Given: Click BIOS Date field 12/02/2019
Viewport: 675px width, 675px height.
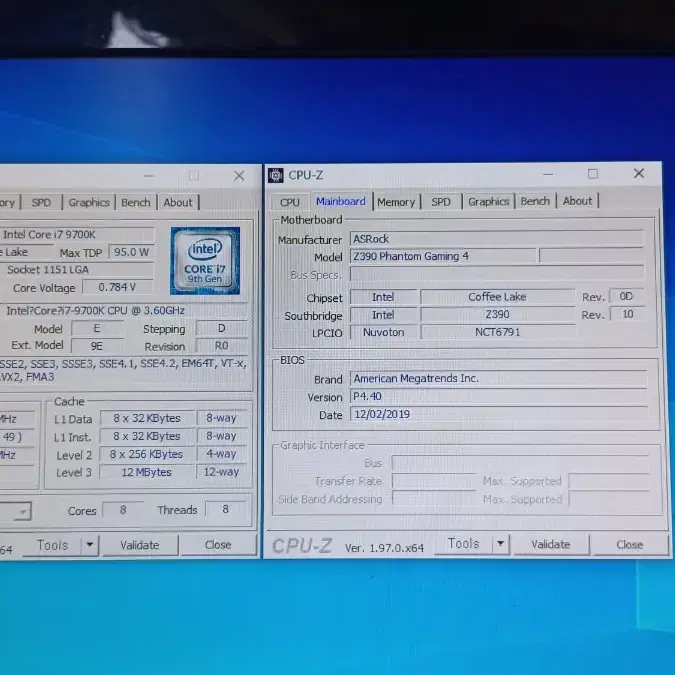Looking at the screenshot, I should (x=498, y=415).
